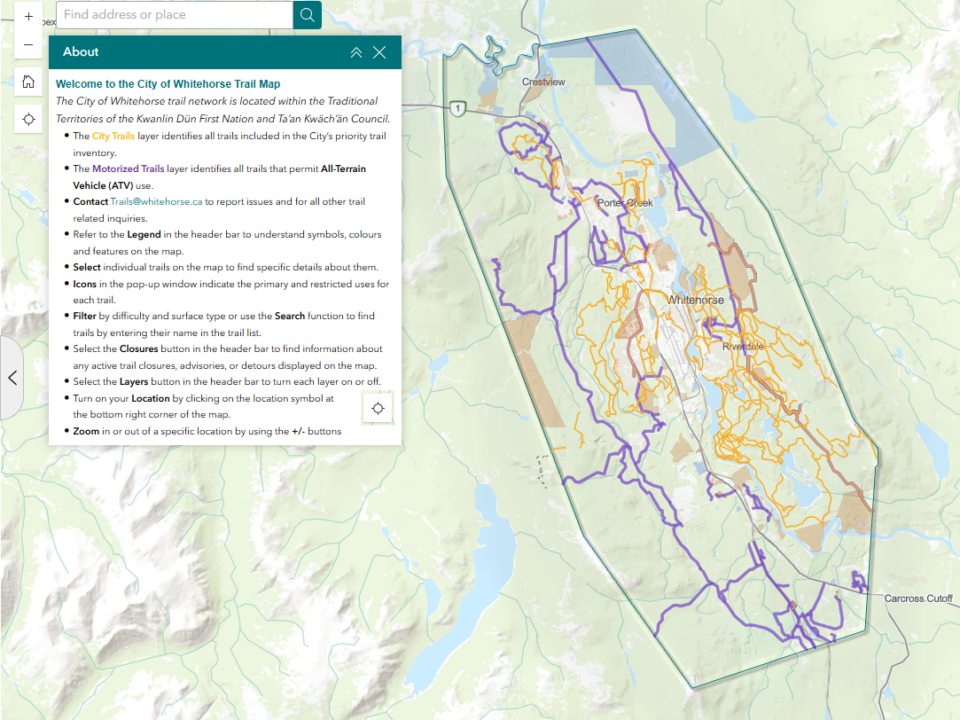This screenshot has width=960, height=720.
Task: Click location symbol inside the About panel
Action: click(379, 407)
